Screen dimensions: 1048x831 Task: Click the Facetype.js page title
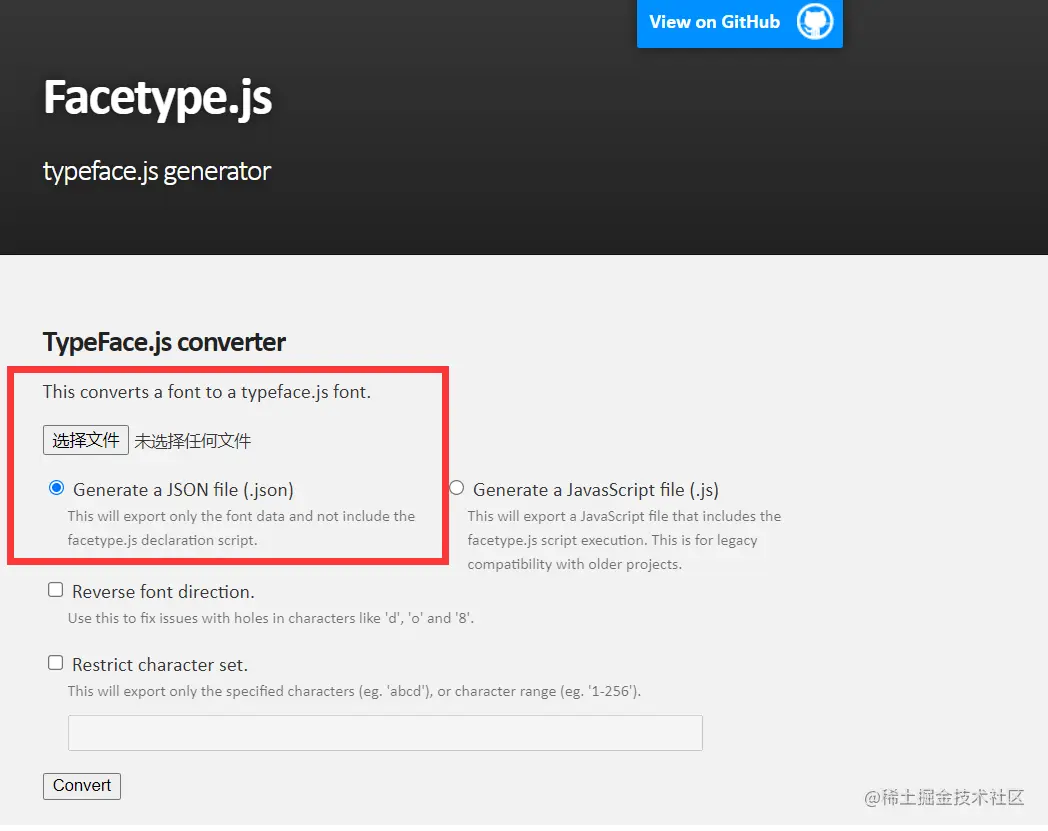(x=157, y=98)
